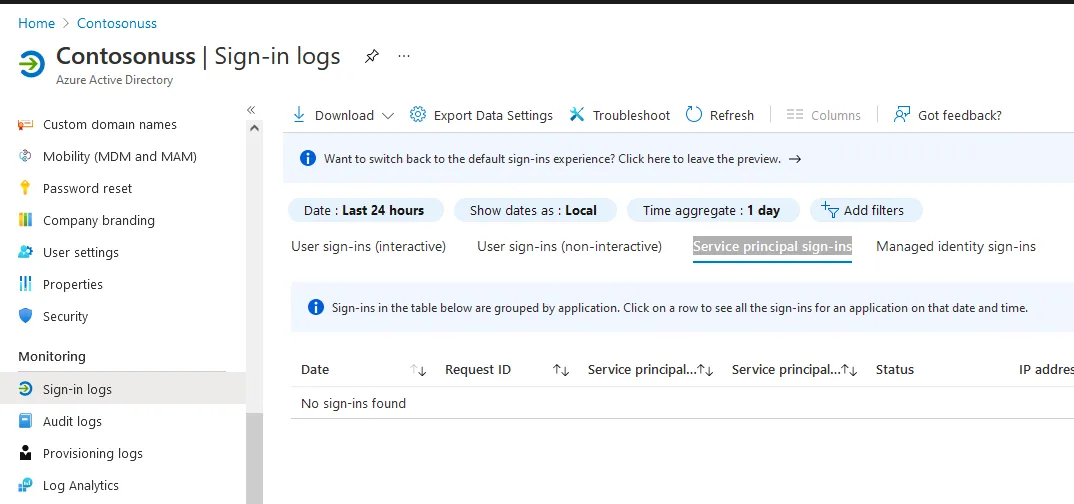Sort the second Service principal column
1074x504 pixels.
pos(849,370)
